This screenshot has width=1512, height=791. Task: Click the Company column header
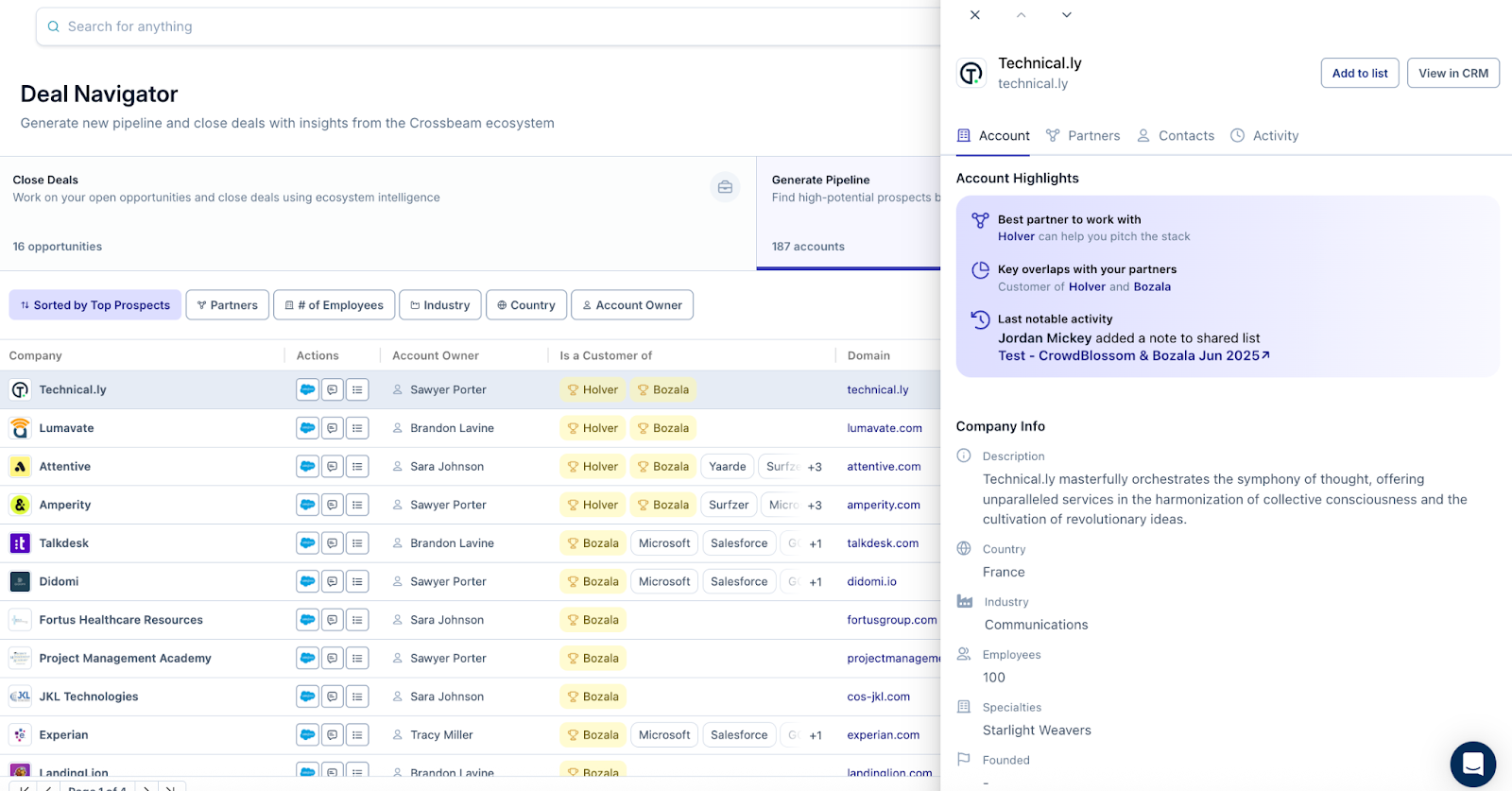tap(36, 355)
